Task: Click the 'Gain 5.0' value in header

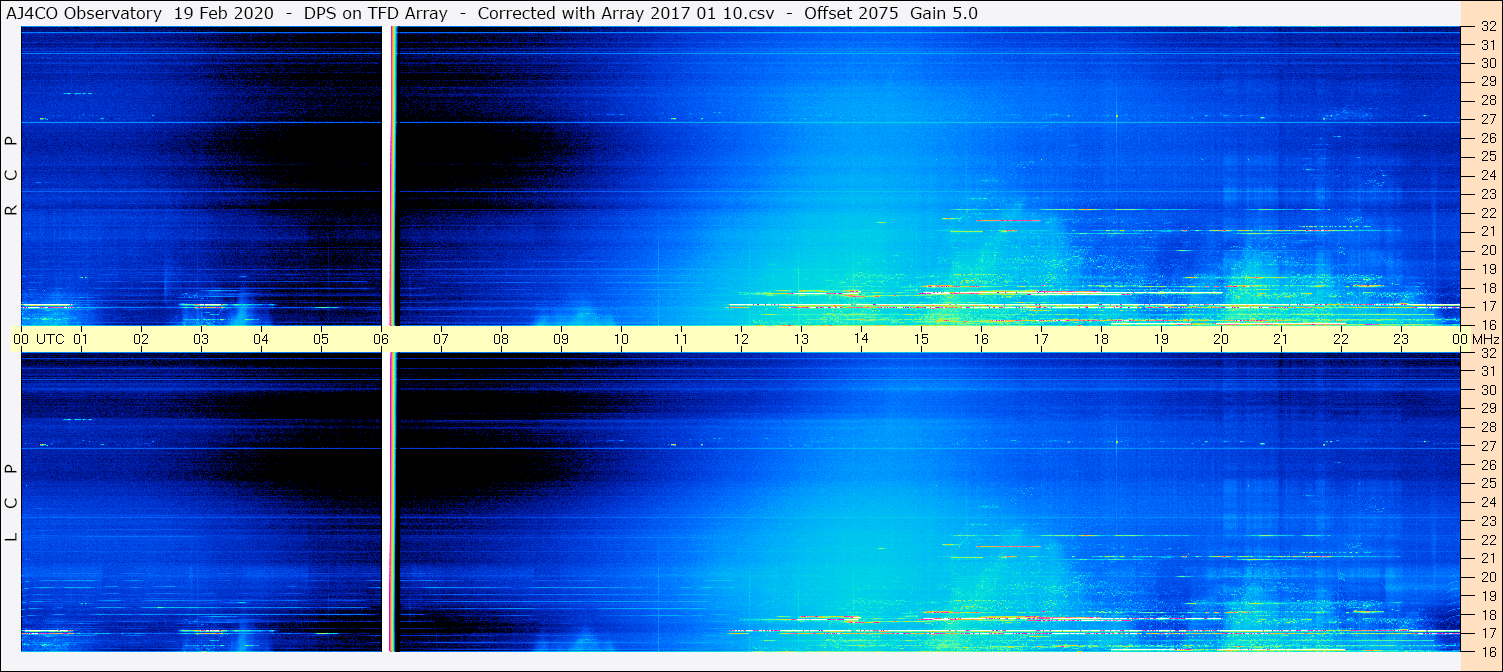Action: [x=944, y=13]
